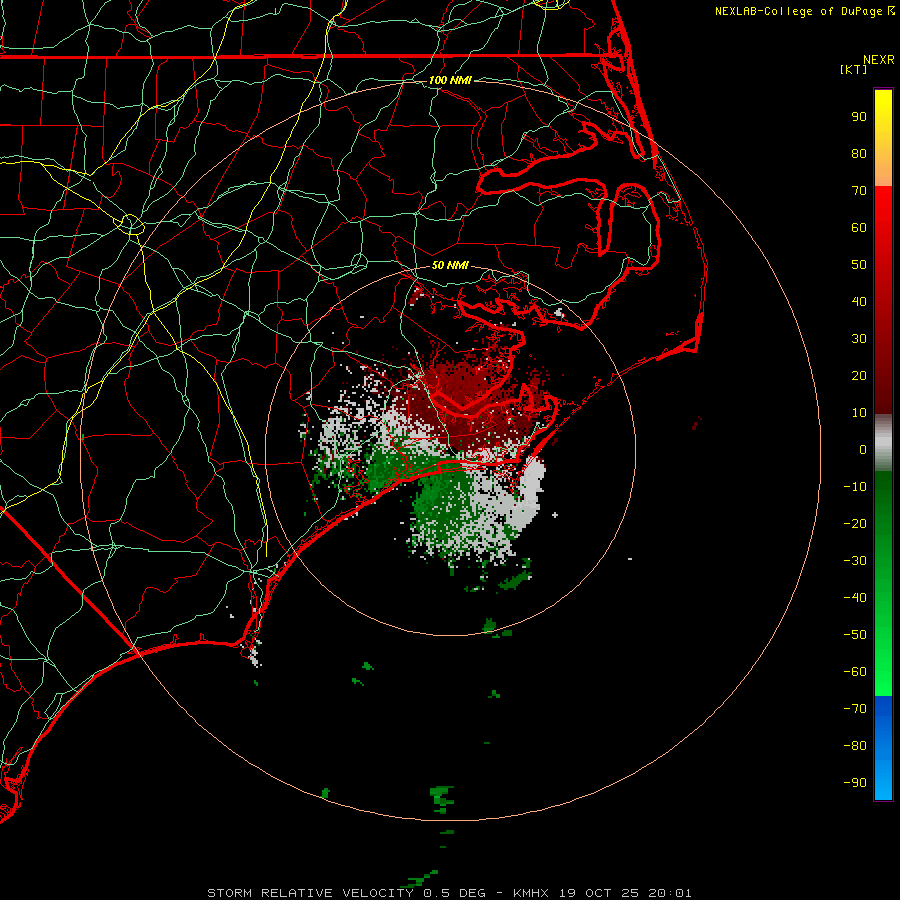
Task: Click the 90 value on the velocity scale
Action: coord(859,117)
